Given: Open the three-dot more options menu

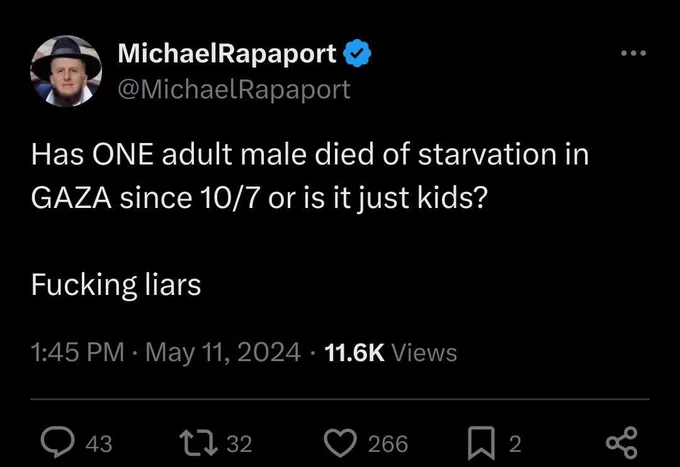Looking at the screenshot, I should click(x=633, y=53).
